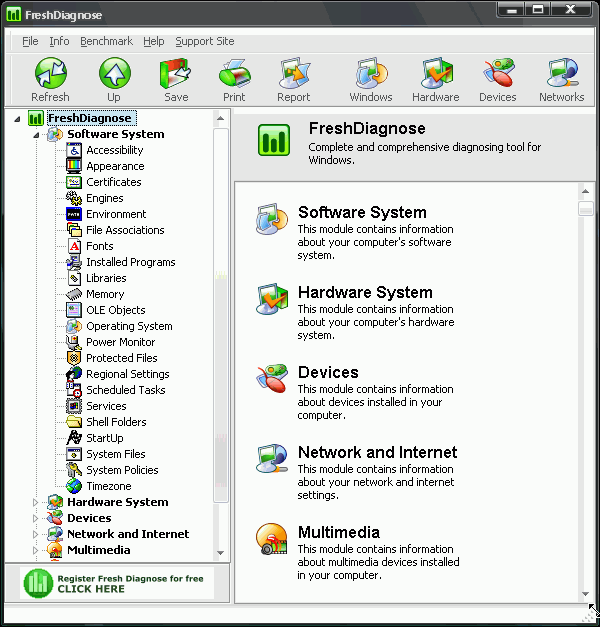Viewport: 600px width, 627px height.
Task: Open Devices module icon in right pane
Action: click(272, 378)
